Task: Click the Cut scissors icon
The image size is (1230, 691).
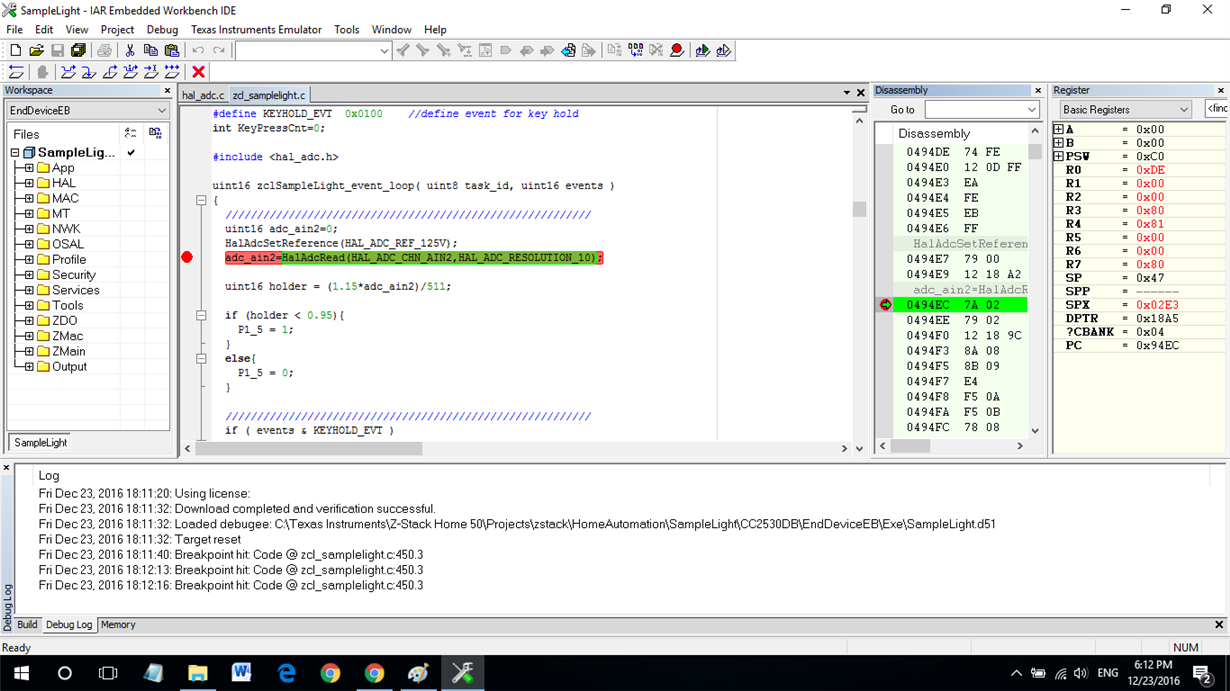Action: tap(130, 50)
